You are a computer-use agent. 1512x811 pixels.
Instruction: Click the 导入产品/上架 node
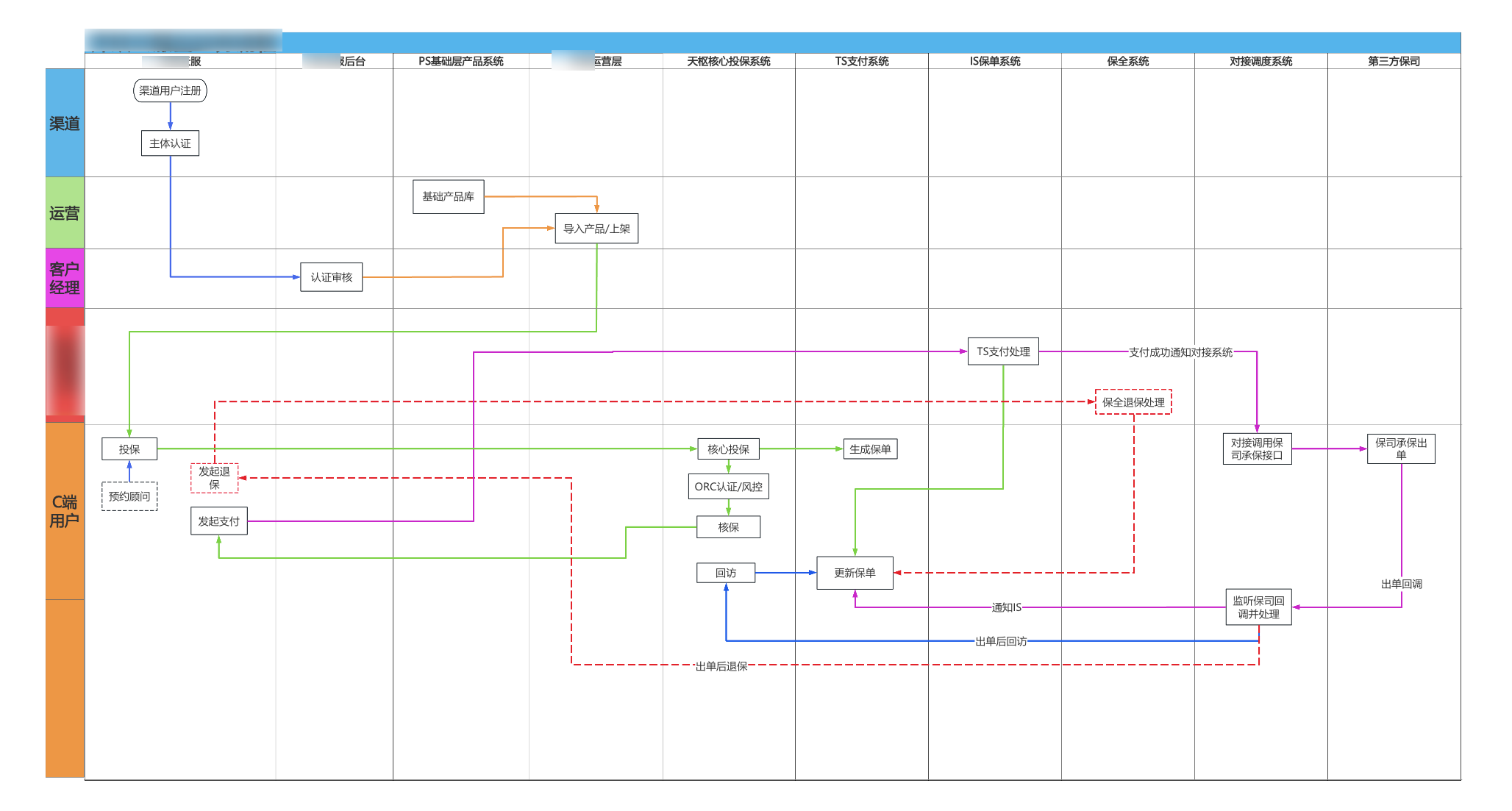596,229
